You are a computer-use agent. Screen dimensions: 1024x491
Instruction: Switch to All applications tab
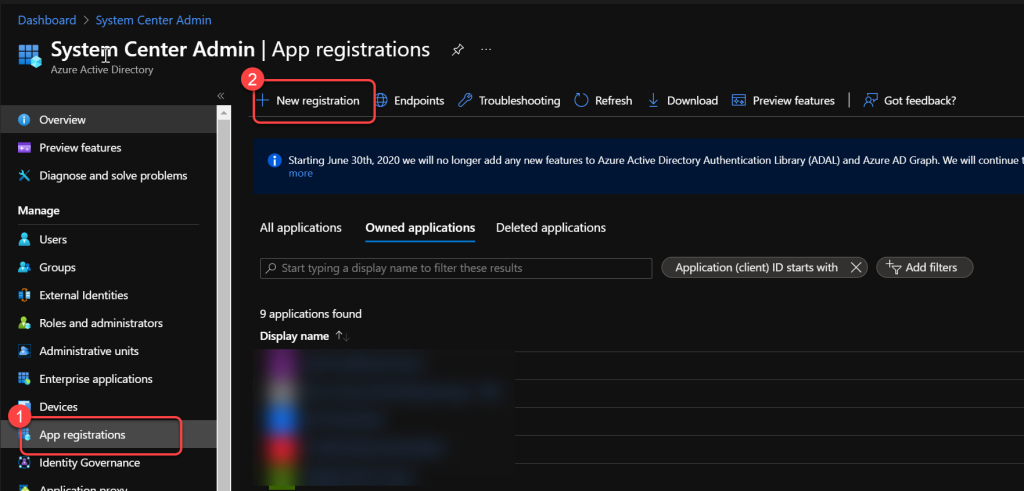(x=300, y=227)
